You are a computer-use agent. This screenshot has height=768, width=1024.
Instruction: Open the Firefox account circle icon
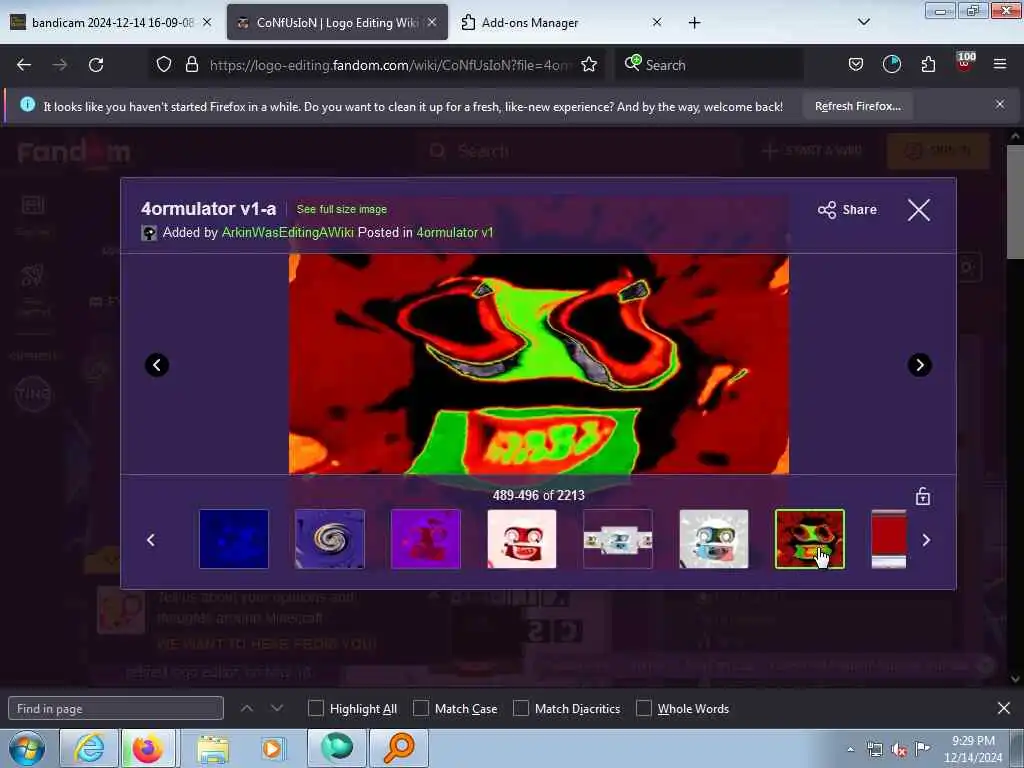(x=891, y=65)
